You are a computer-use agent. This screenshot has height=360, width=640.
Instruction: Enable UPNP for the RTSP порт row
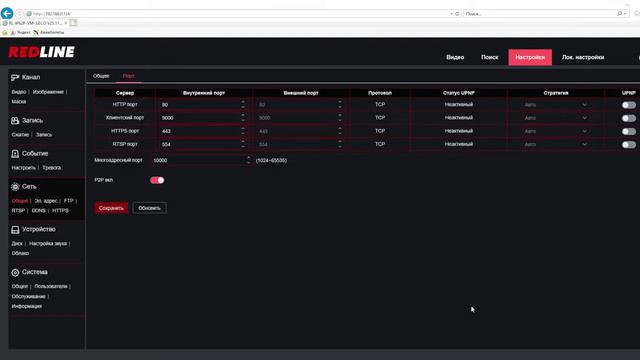629,144
